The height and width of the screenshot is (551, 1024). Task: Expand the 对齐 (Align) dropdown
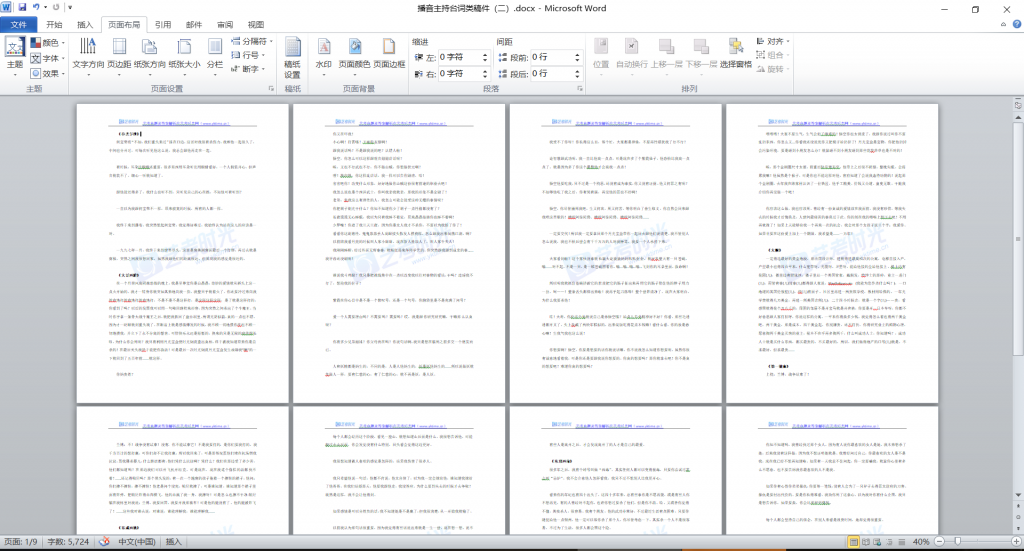coord(775,42)
